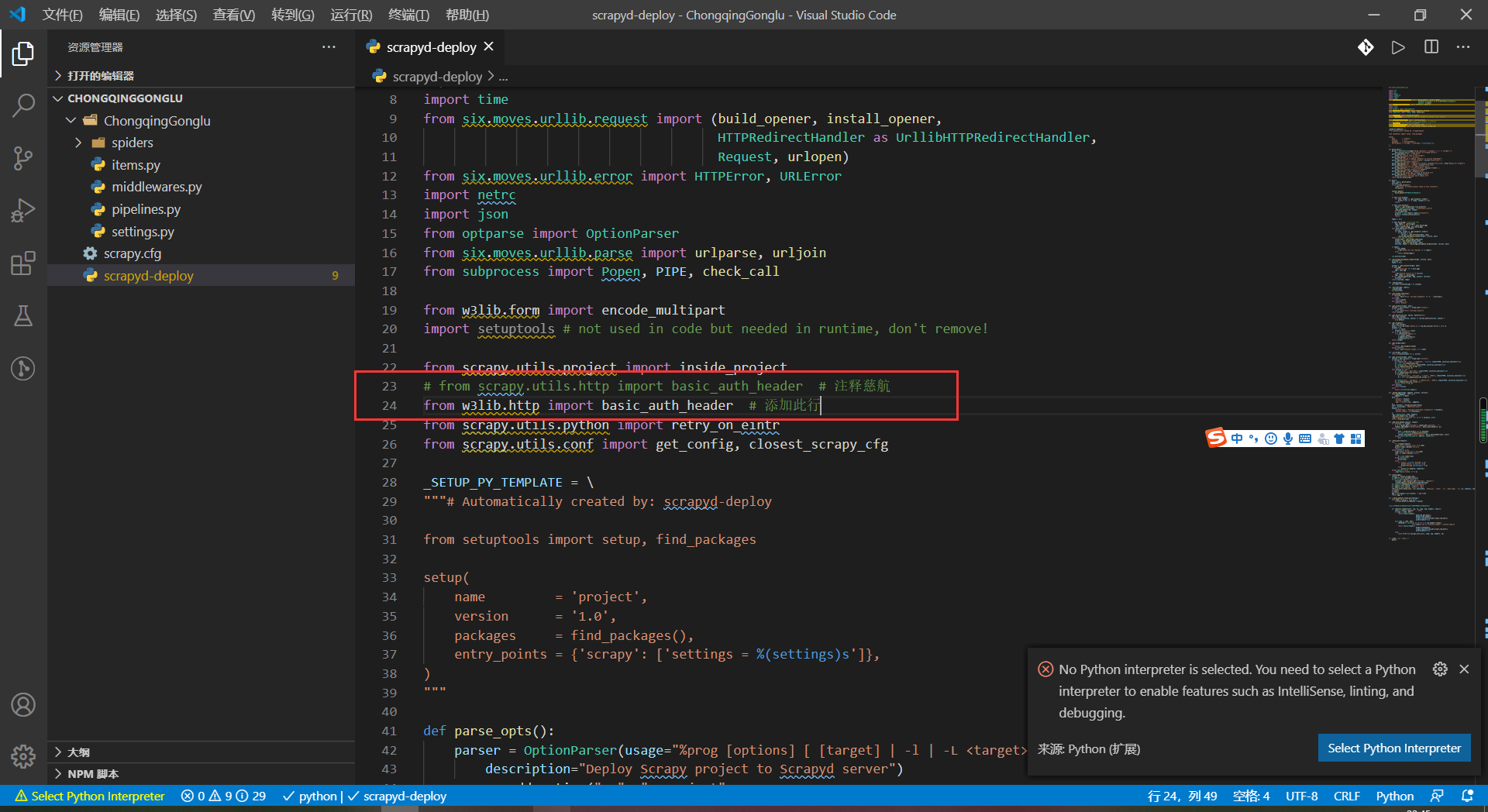
Task: Open the Search view in the activity bar
Action: [23, 105]
